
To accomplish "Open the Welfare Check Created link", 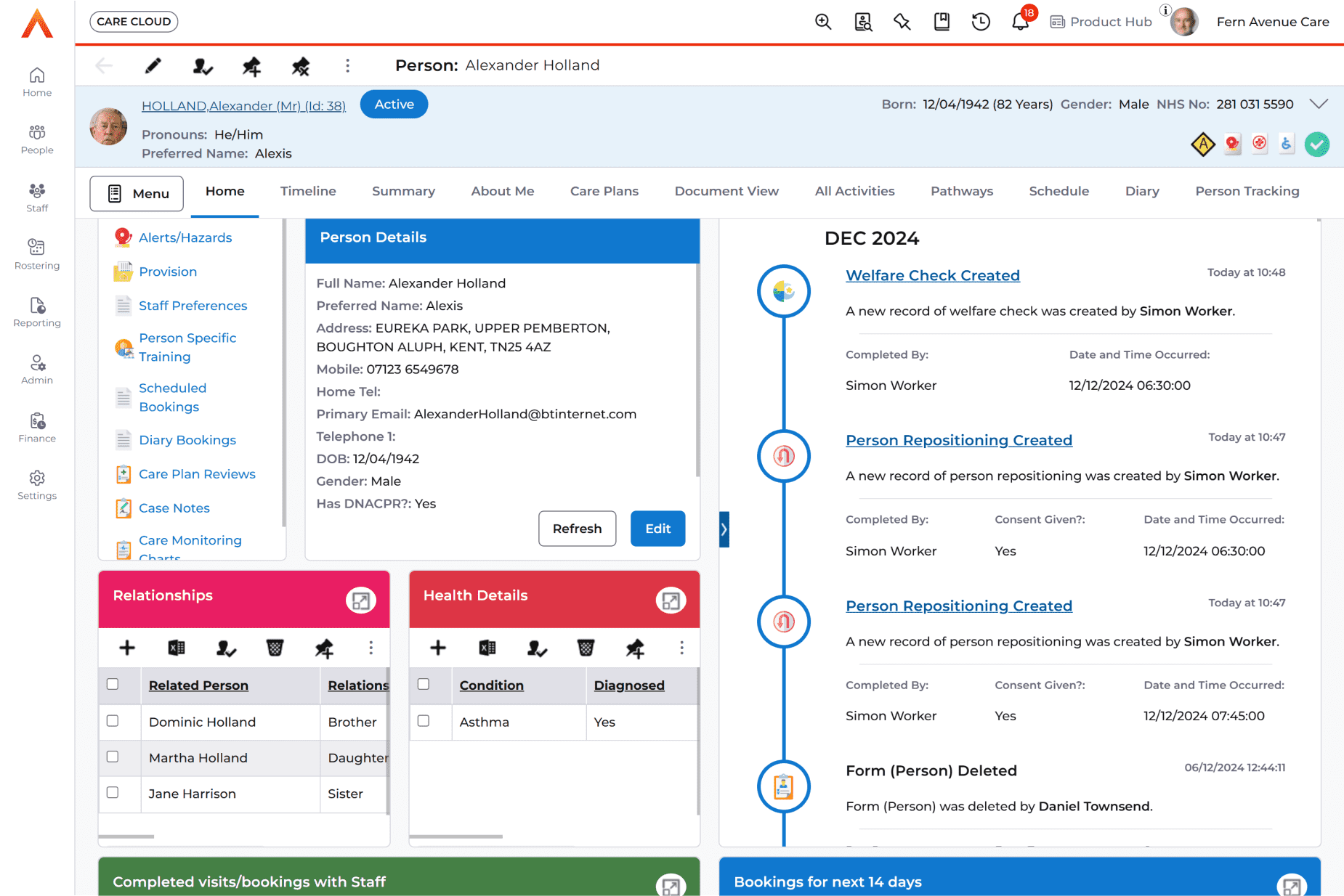I will point(933,275).
